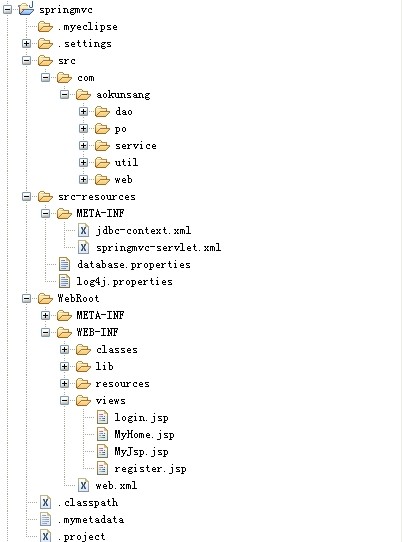
Task: Expand the lib folder under WEB-INF
Action: click(x=64, y=366)
